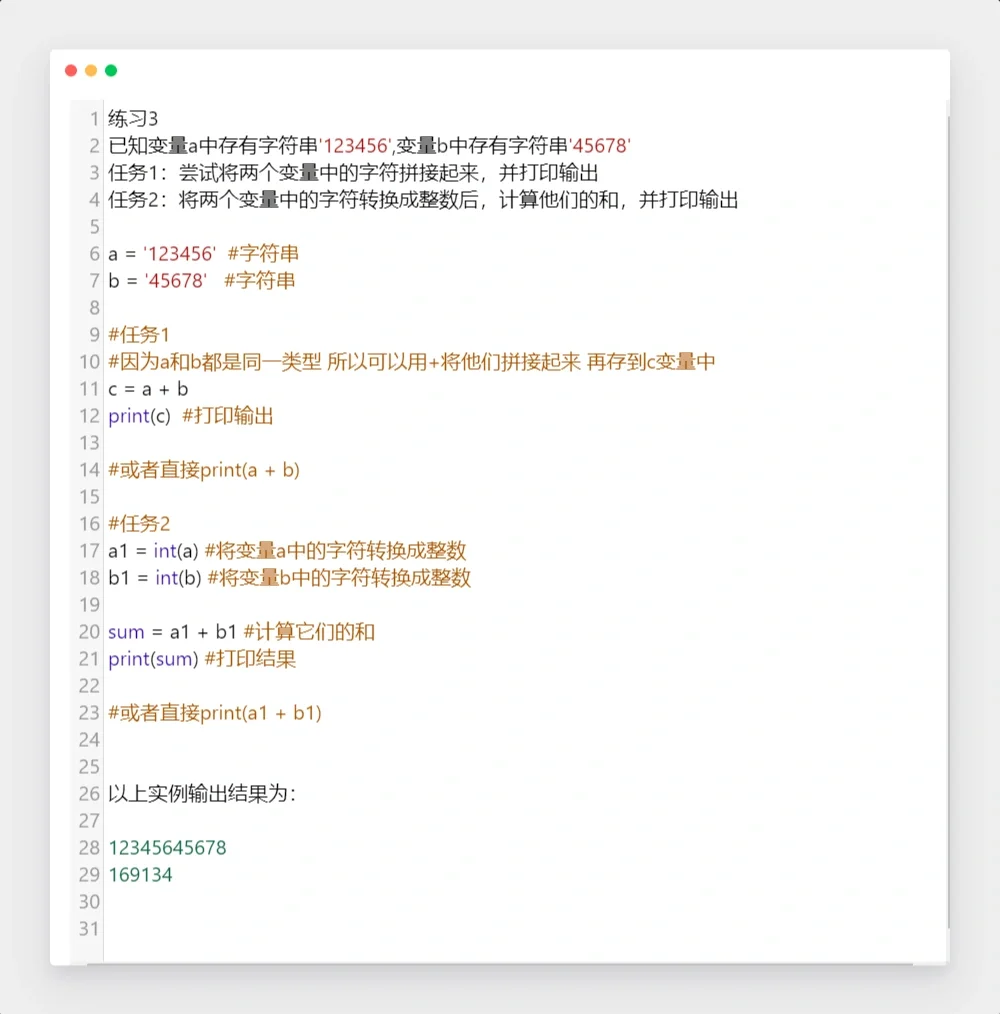1000x1014 pixels.
Task: Click line 3 text starting with 任务1
Action: (x=353, y=173)
